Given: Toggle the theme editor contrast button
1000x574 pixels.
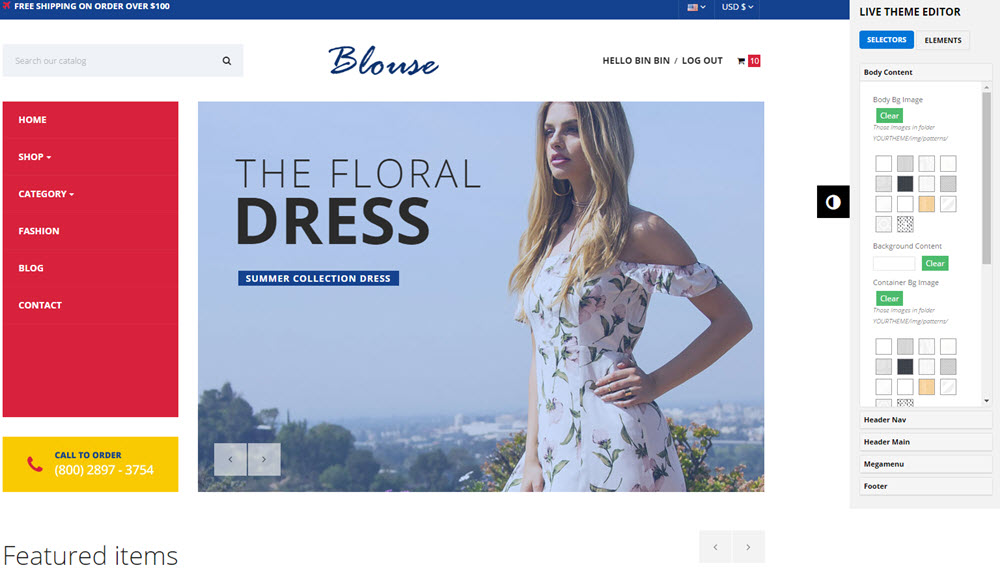Looking at the screenshot, I should pyautogui.click(x=833, y=202).
